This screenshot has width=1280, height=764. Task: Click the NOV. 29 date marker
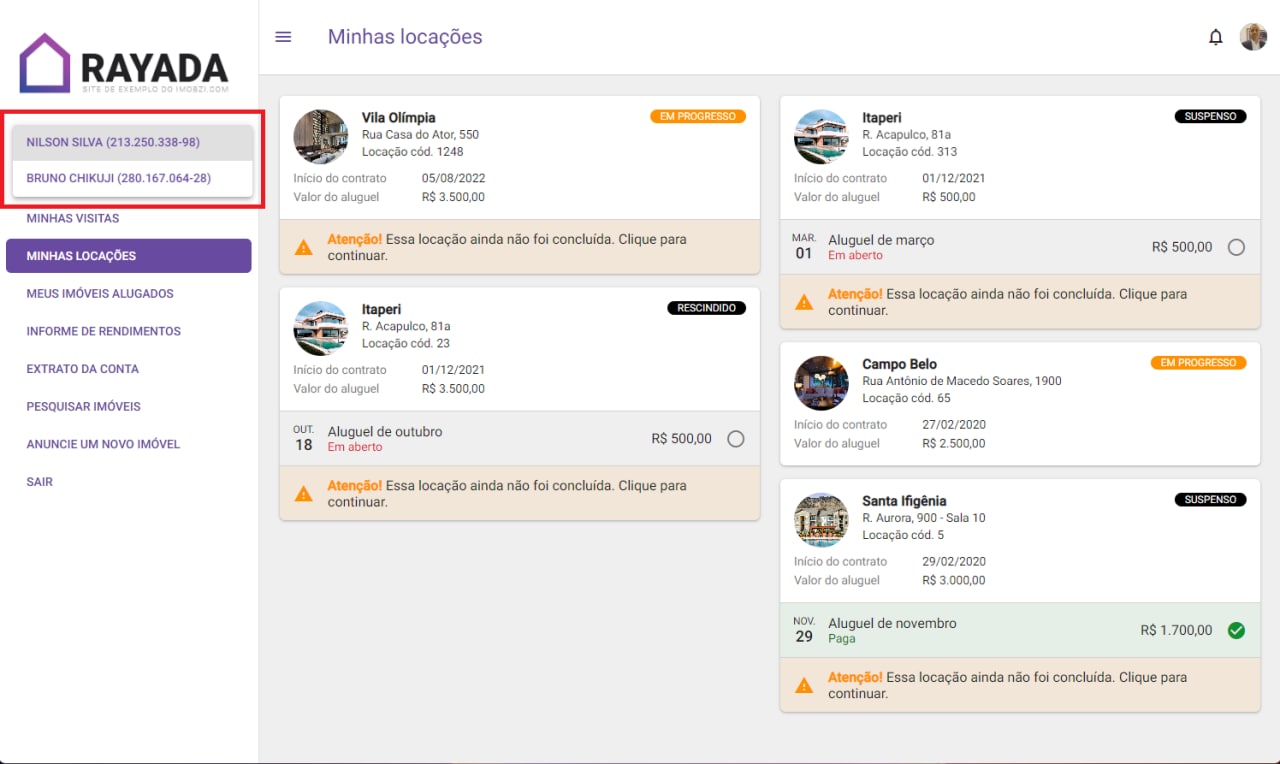coord(804,630)
